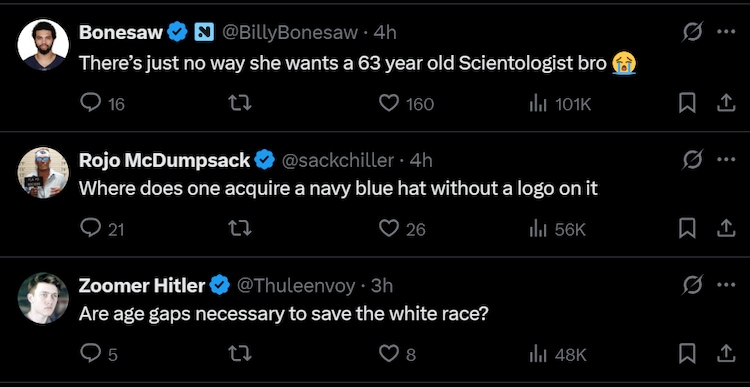
Task: View analytics on 101K views tweet
Action: pyautogui.click(x=560, y=103)
